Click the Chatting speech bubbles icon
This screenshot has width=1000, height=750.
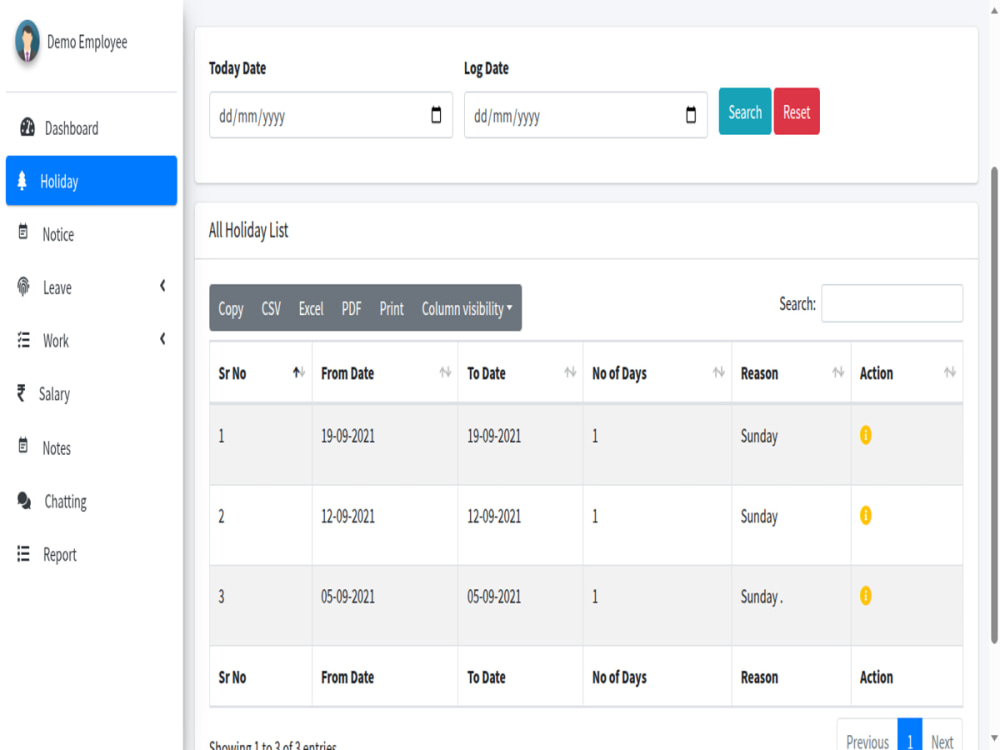pos(24,501)
